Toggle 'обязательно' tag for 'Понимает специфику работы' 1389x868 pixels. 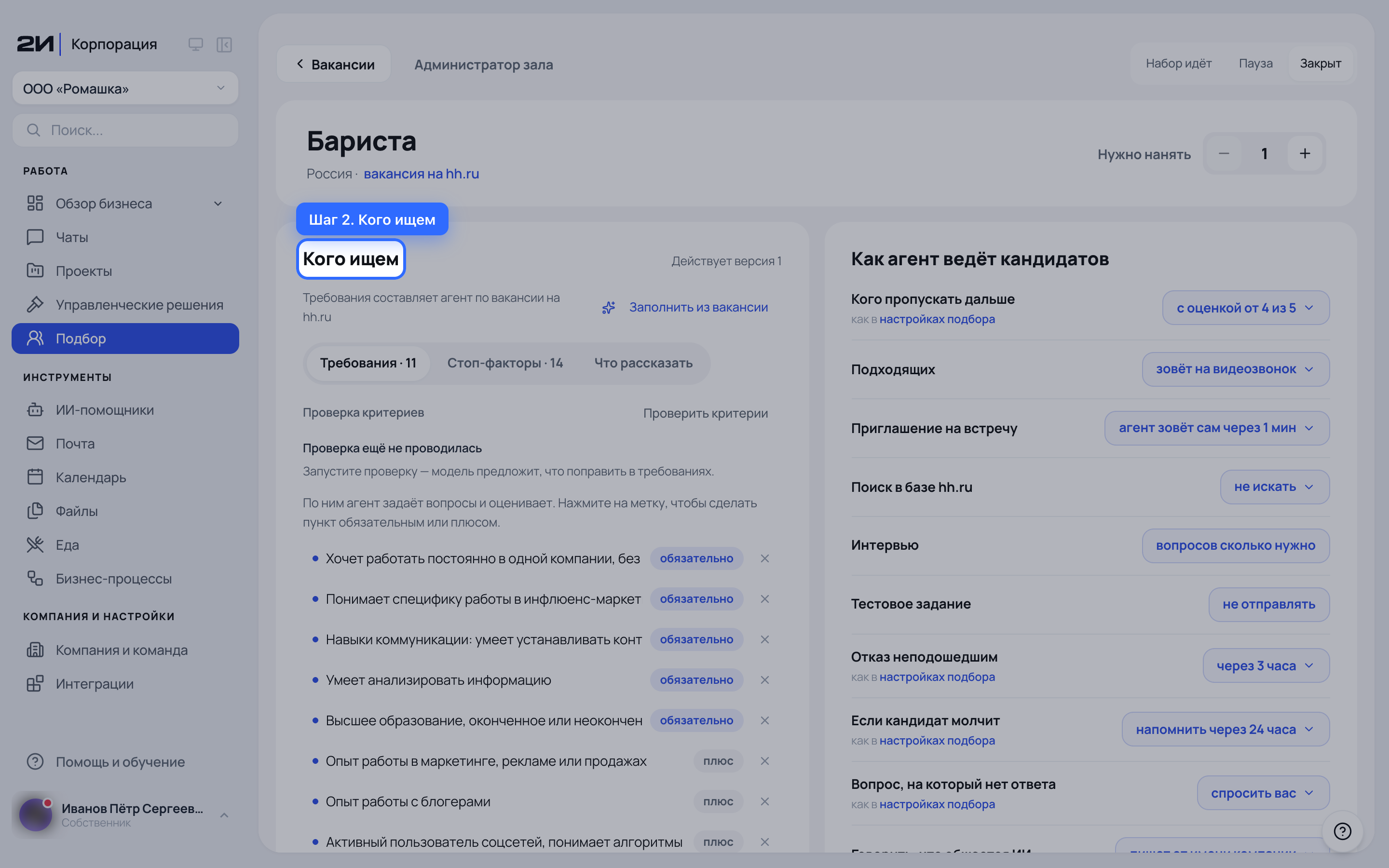point(696,599)
